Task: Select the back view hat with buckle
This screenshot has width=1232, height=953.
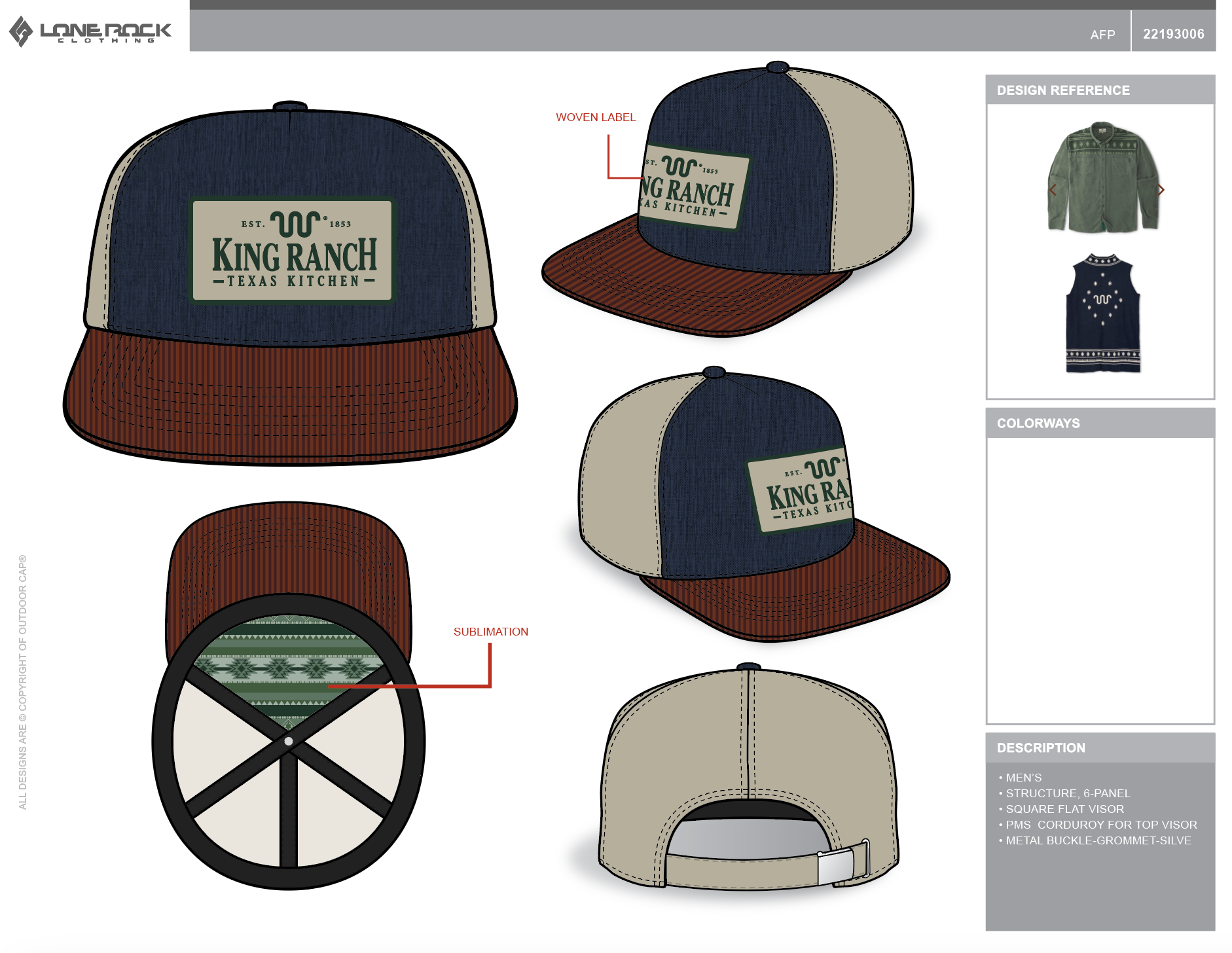Action: (x=748, y=777)
